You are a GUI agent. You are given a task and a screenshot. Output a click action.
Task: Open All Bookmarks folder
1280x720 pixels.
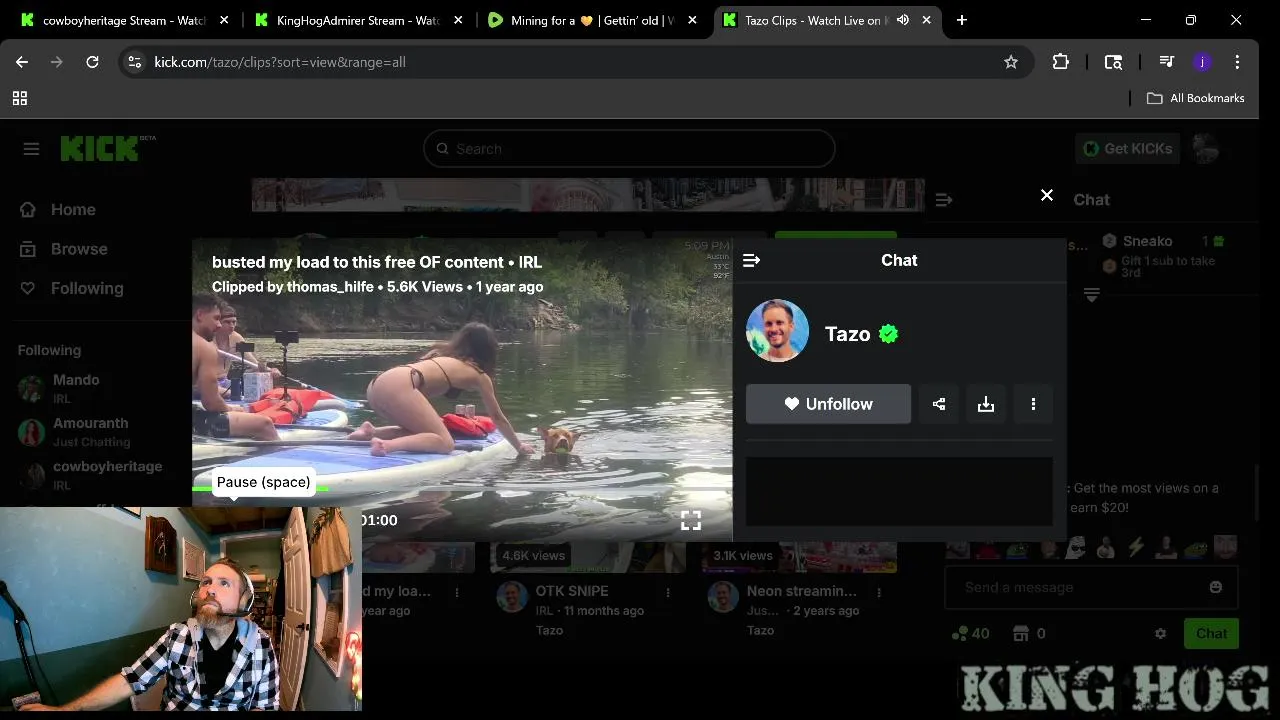1196,98
